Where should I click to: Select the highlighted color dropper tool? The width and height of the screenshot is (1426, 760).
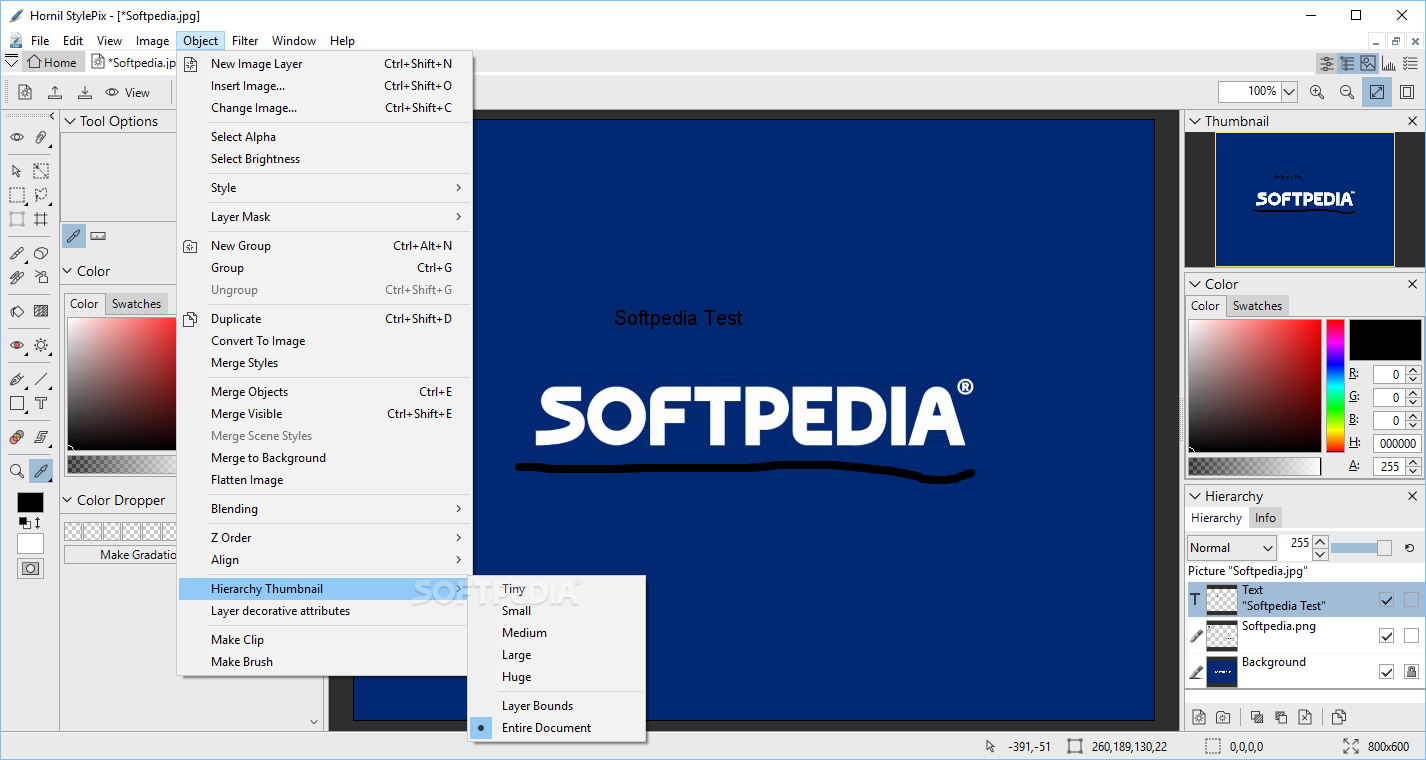pos(41,470)
